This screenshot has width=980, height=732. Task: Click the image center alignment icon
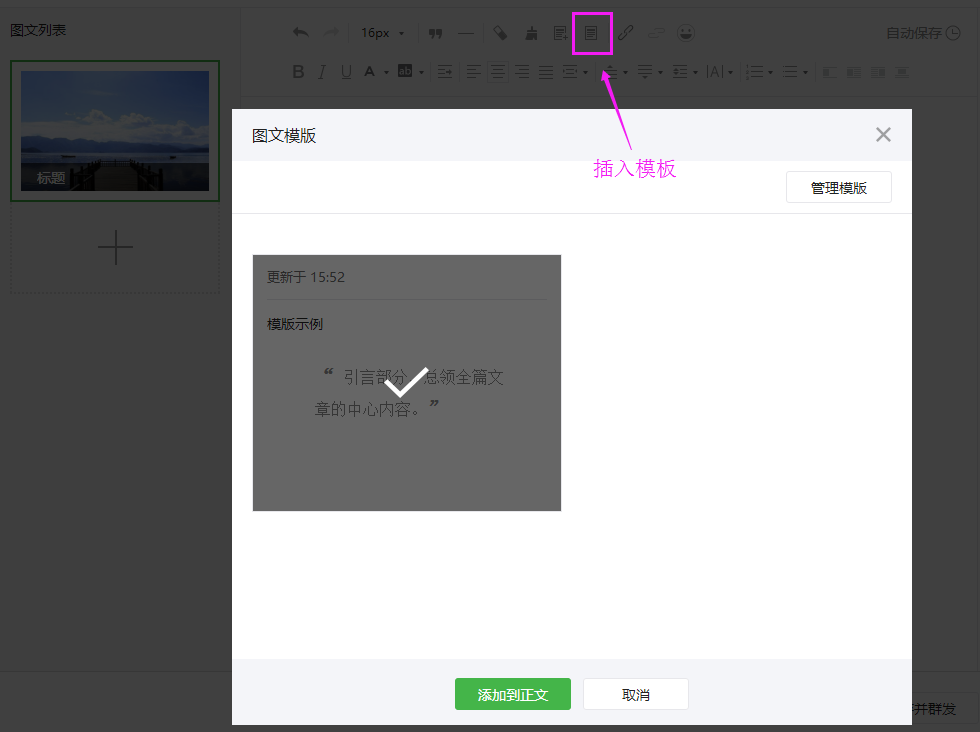(x=902, y=73)
